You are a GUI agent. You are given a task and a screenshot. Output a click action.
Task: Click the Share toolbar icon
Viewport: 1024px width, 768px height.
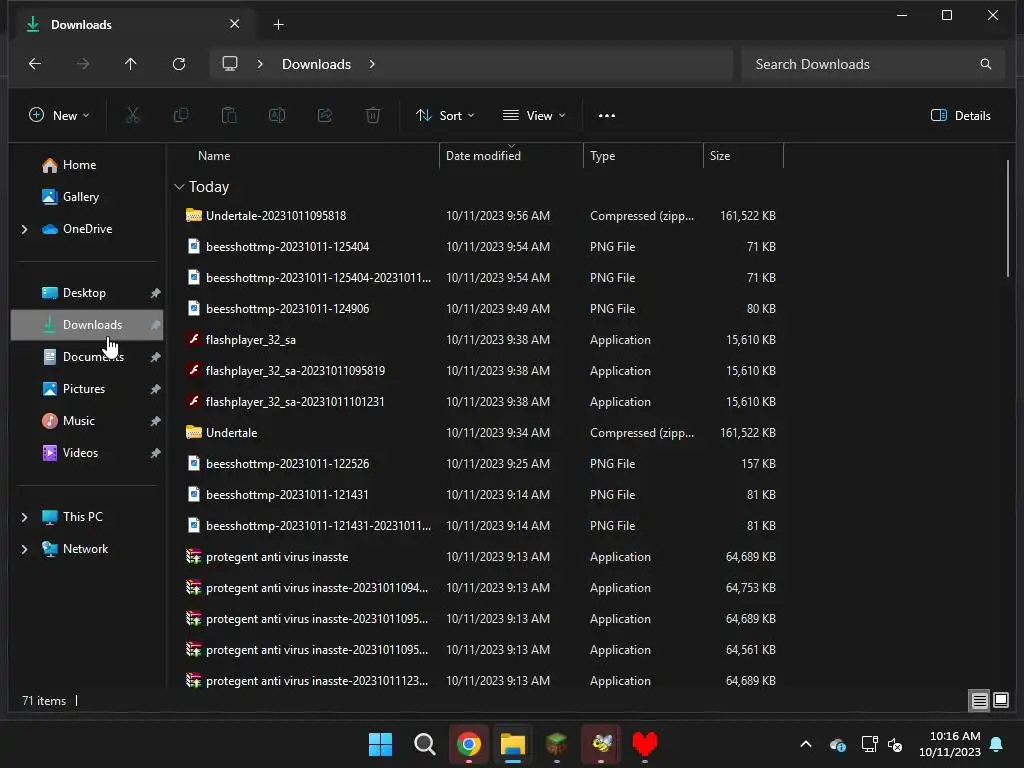tap(325, 116)
